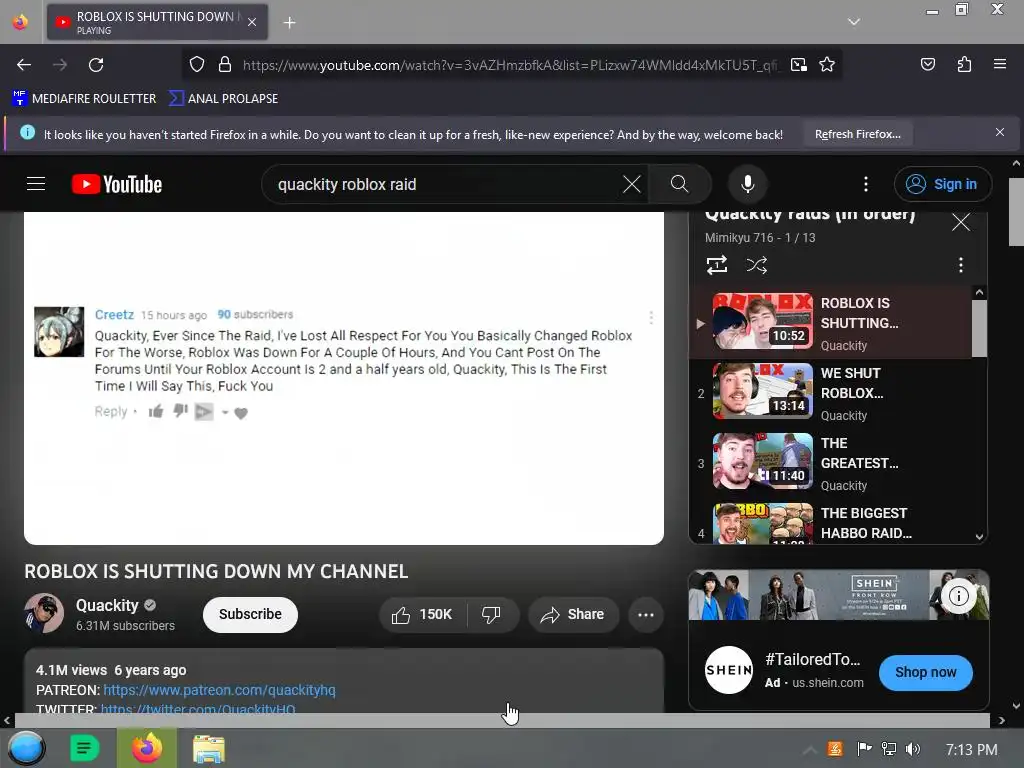
Task: Open the tracking protection shield icon
Action: 197,64
